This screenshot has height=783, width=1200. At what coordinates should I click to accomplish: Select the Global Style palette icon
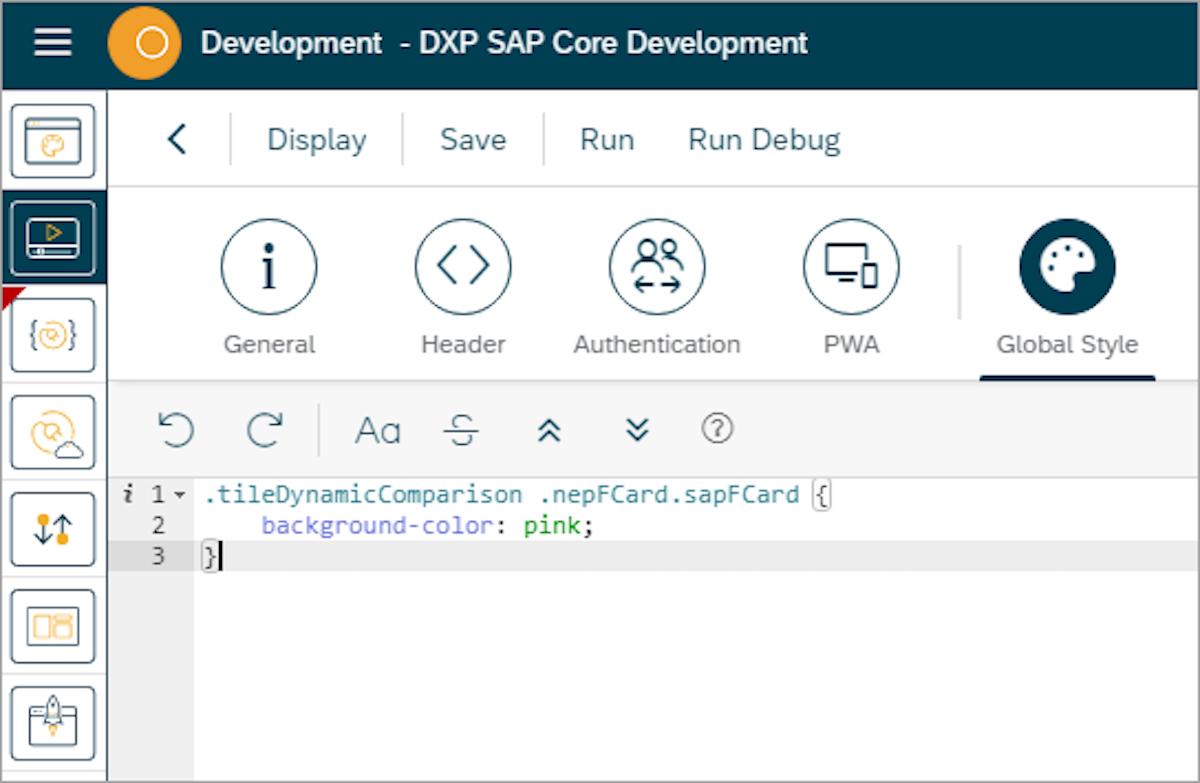(x=1067, y=267)
